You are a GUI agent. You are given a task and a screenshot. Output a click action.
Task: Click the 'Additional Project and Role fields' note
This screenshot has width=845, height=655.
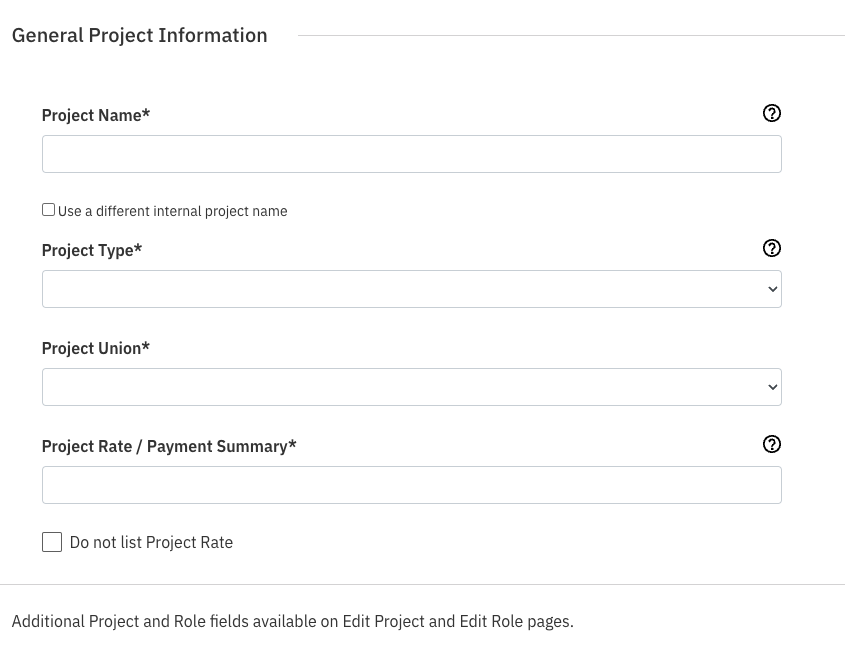click(292, 621)
